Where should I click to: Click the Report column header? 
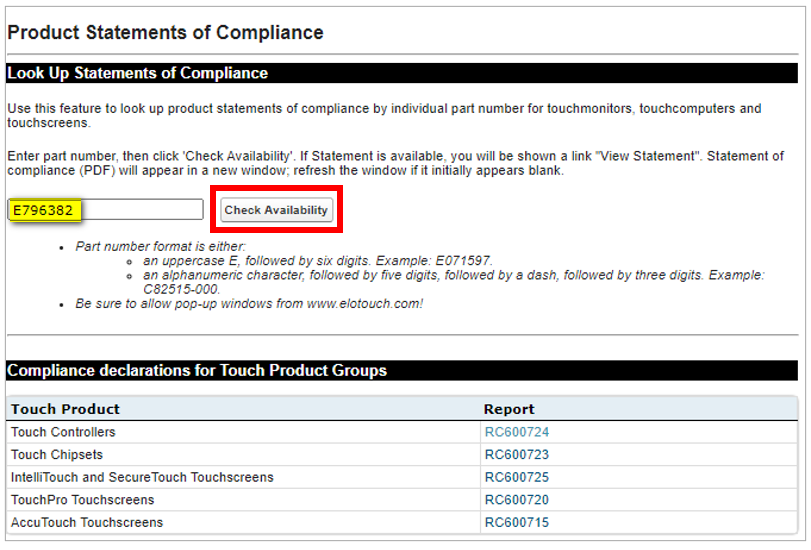click(509, 409)
